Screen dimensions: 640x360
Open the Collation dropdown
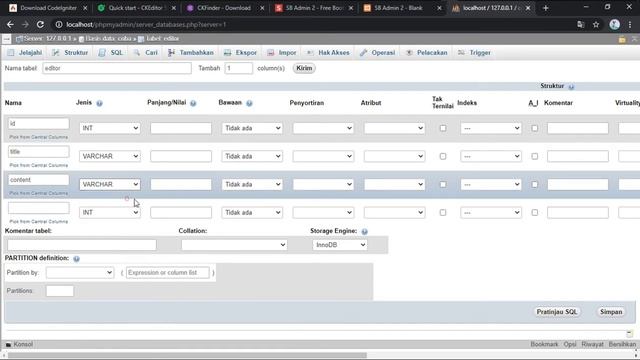234,245
